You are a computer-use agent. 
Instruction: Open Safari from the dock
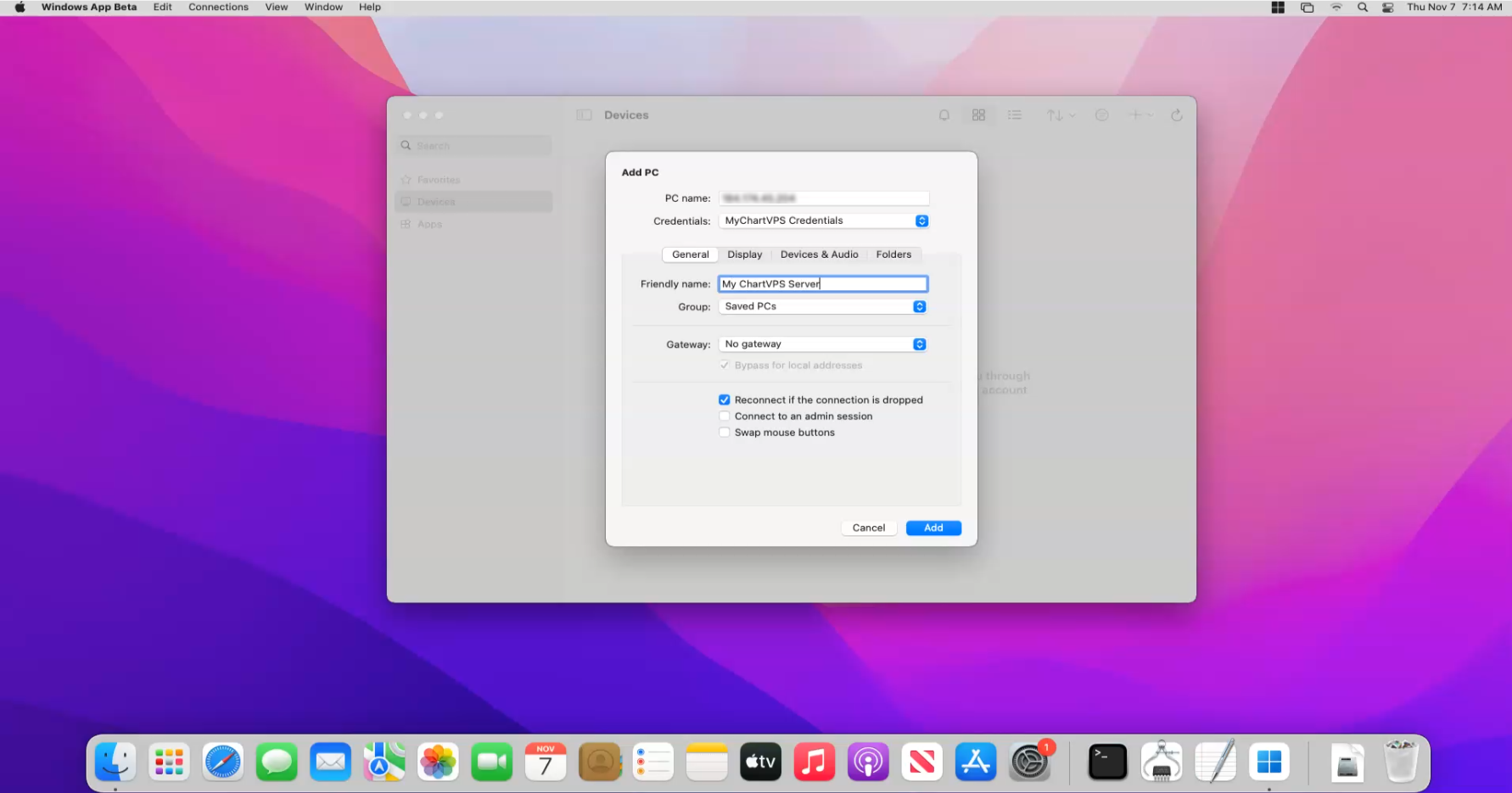[x=223, y=762]
